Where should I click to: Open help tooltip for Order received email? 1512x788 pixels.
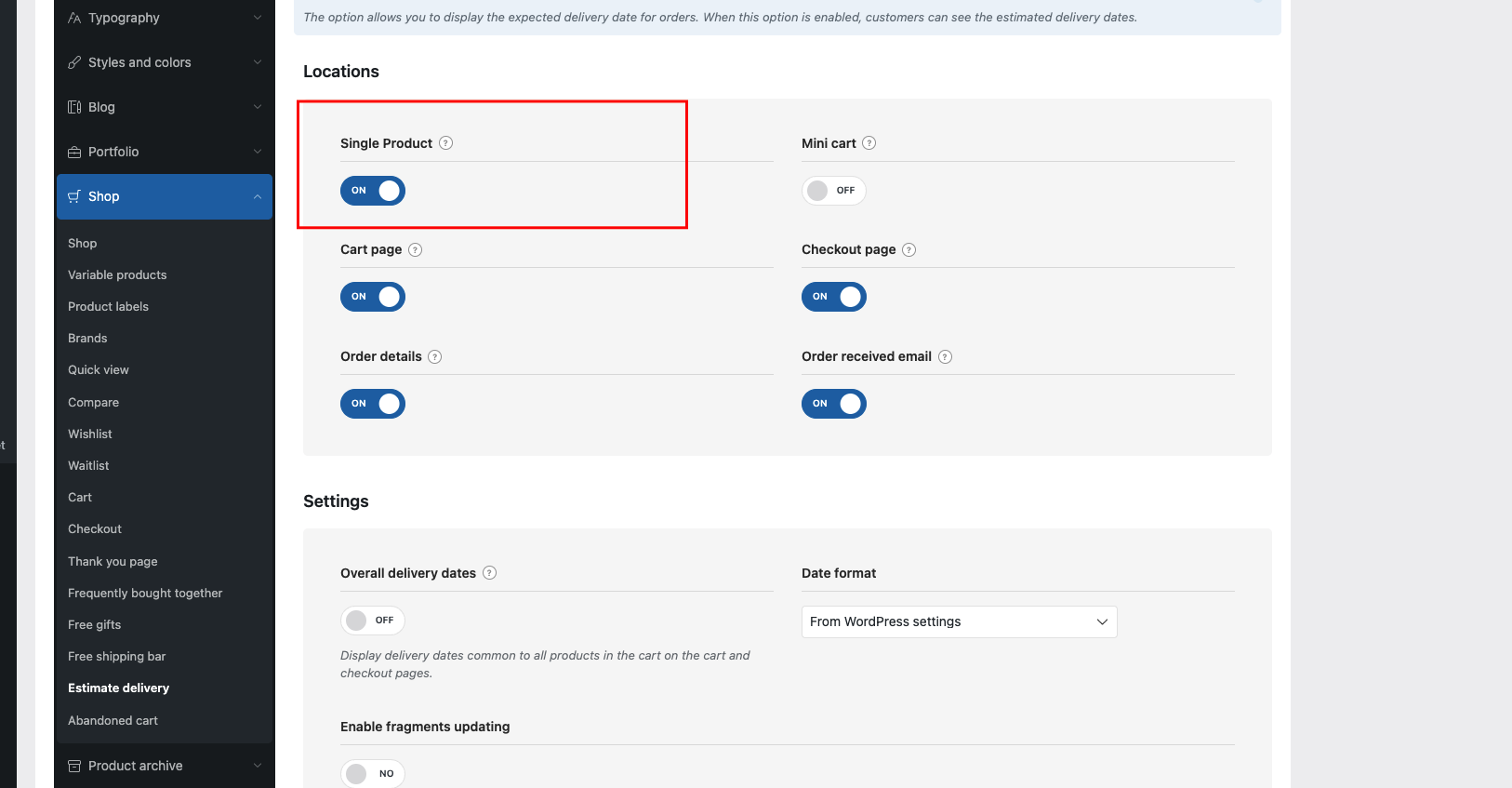pyautogui.click(x=946, y=356)
